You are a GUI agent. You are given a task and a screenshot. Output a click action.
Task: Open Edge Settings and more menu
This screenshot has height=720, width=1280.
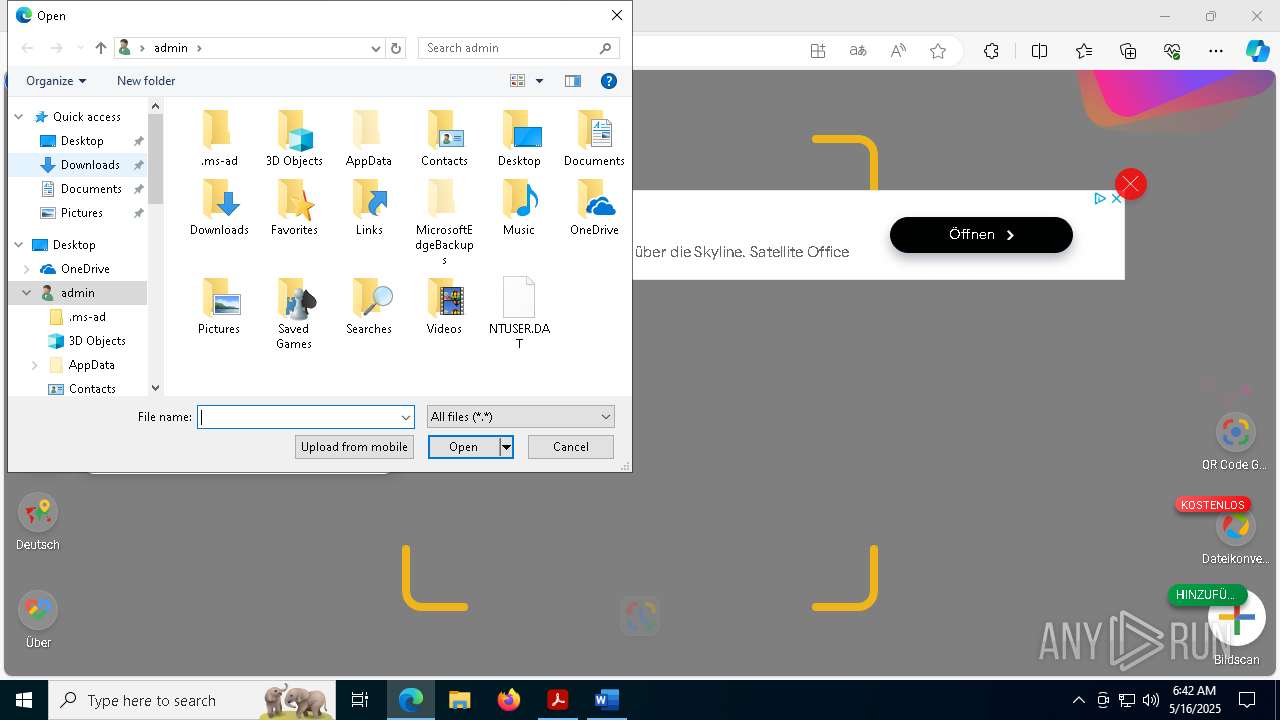click(1216, 51)
